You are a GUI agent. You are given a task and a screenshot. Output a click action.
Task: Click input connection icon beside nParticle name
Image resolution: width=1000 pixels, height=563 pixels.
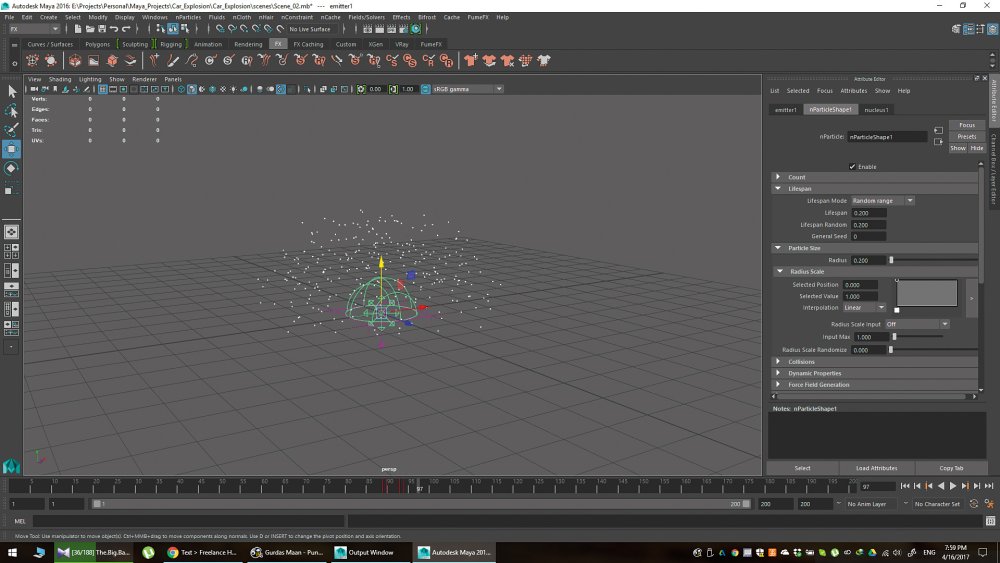pyautogui.click(x=938, y=130)
